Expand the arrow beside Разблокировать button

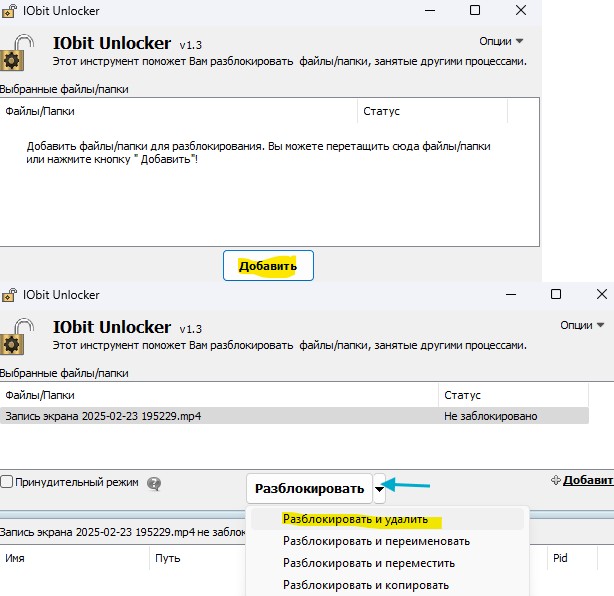click(379, 488)
